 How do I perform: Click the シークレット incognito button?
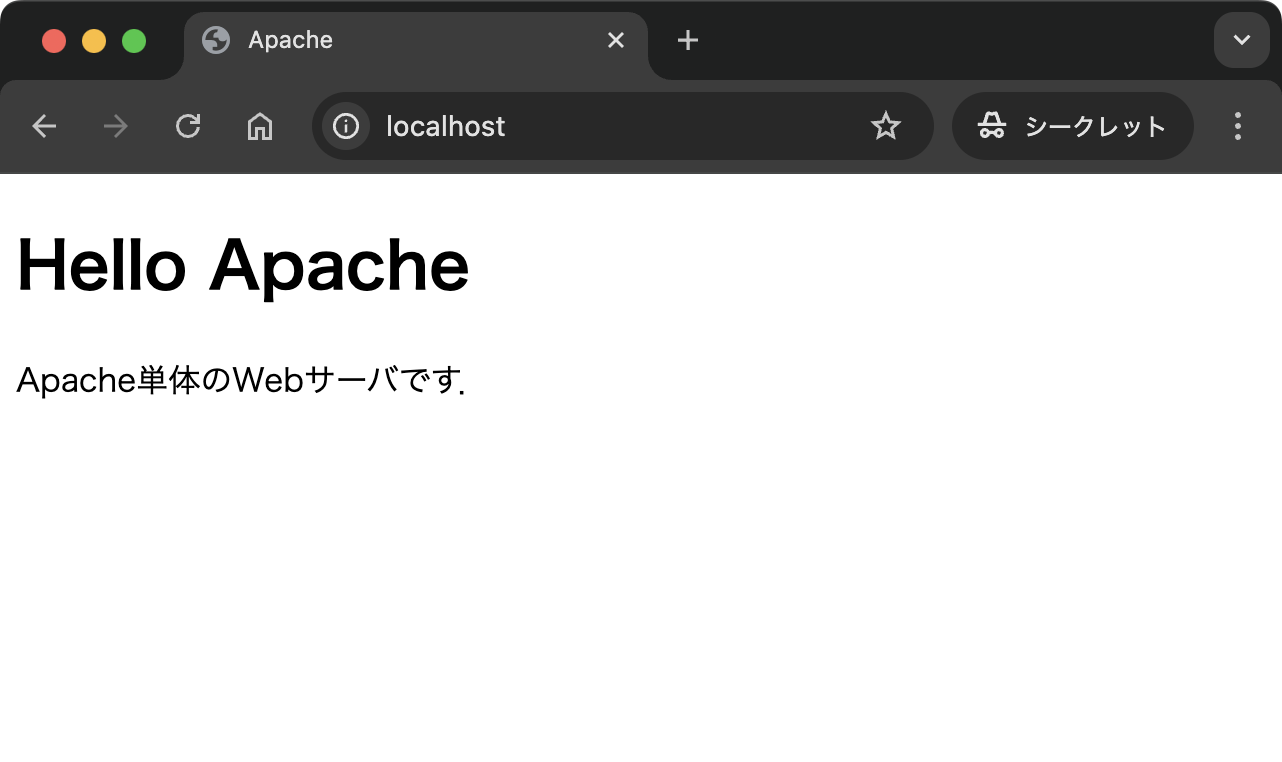coord(1072,126)
